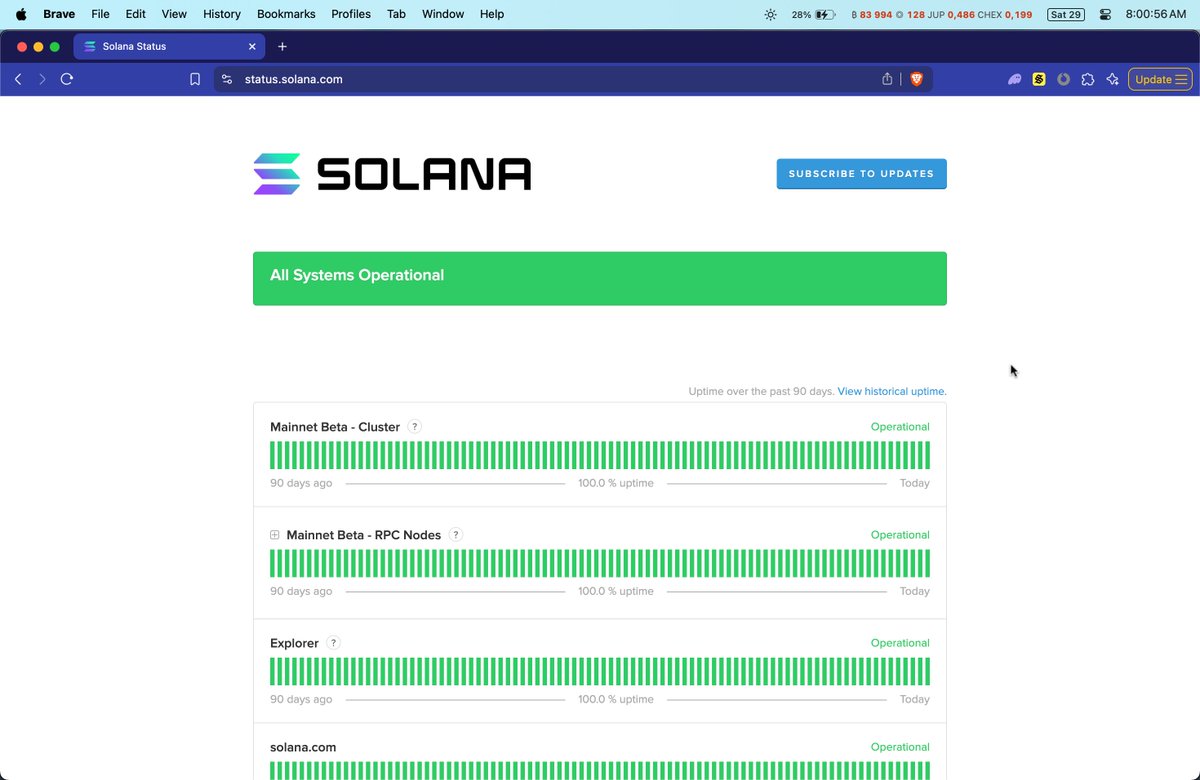Open the Help menu
Image resolution: width=1200 pixels, height=780 pixels.
pos(492,14)
